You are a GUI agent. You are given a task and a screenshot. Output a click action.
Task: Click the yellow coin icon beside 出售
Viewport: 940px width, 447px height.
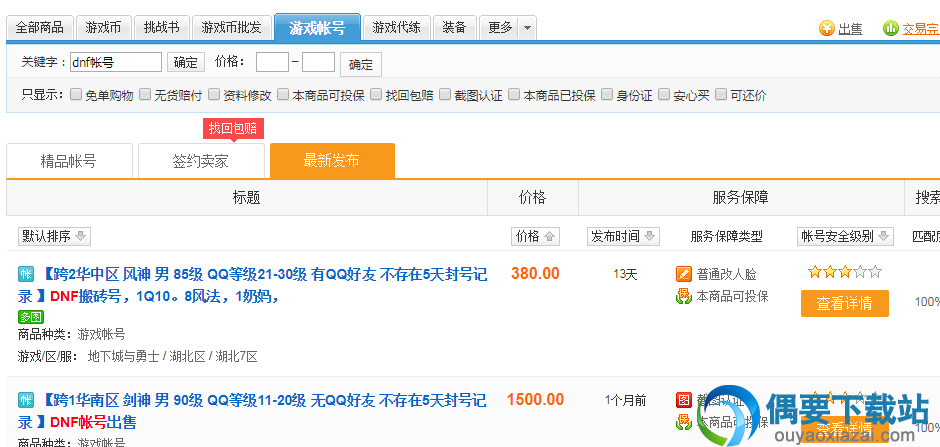point(827,28)
